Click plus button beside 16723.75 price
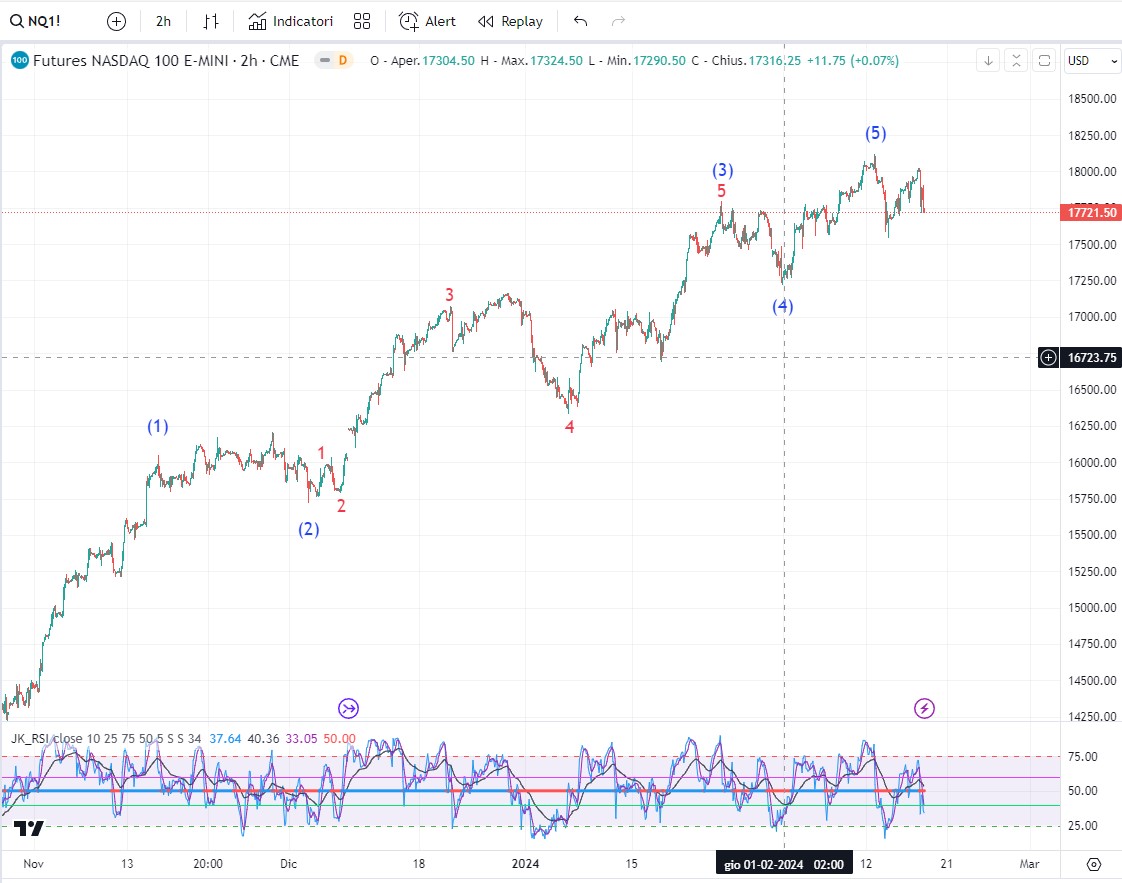1122x883 pixels. coord(1048,357)
